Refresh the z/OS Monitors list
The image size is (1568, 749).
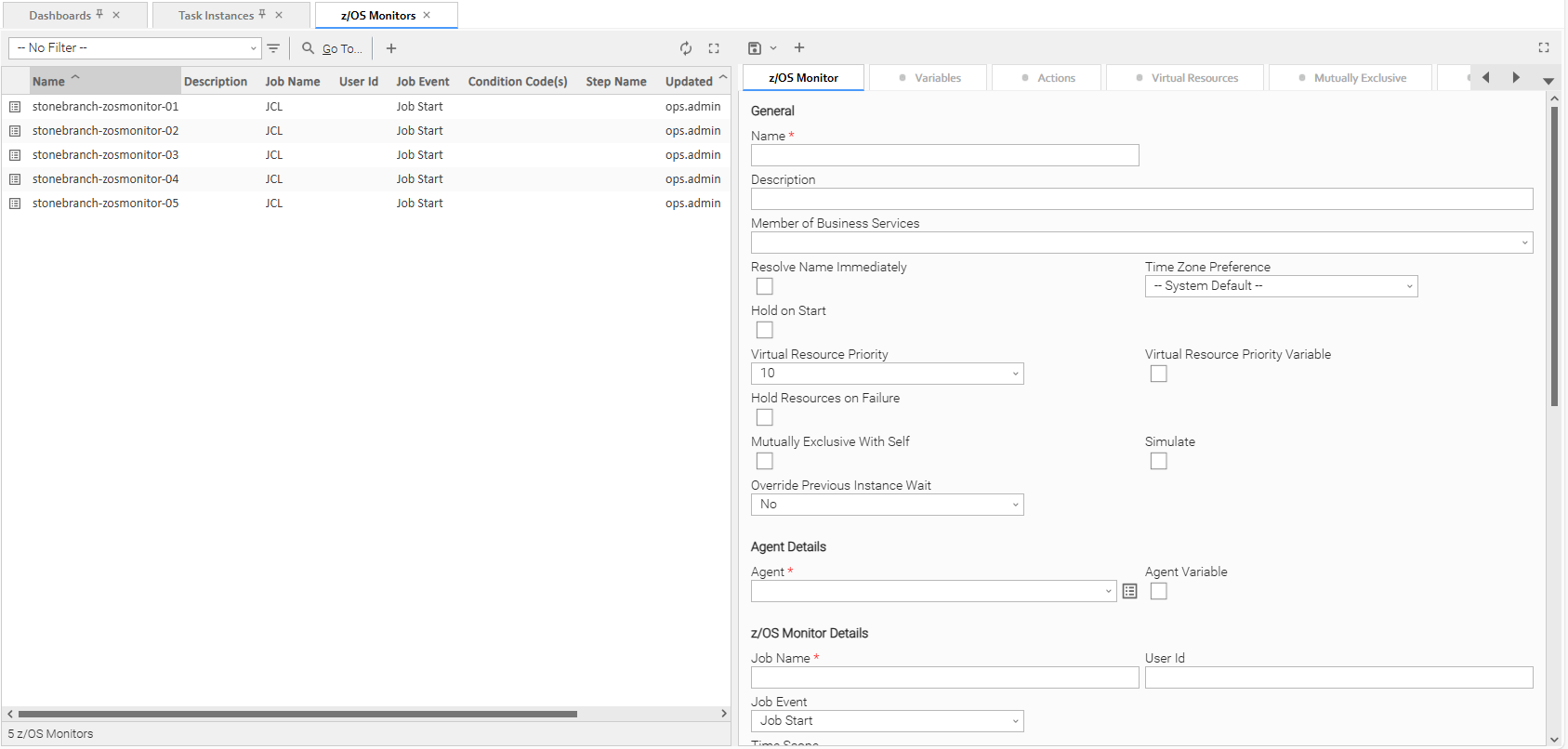click(685, 48)
